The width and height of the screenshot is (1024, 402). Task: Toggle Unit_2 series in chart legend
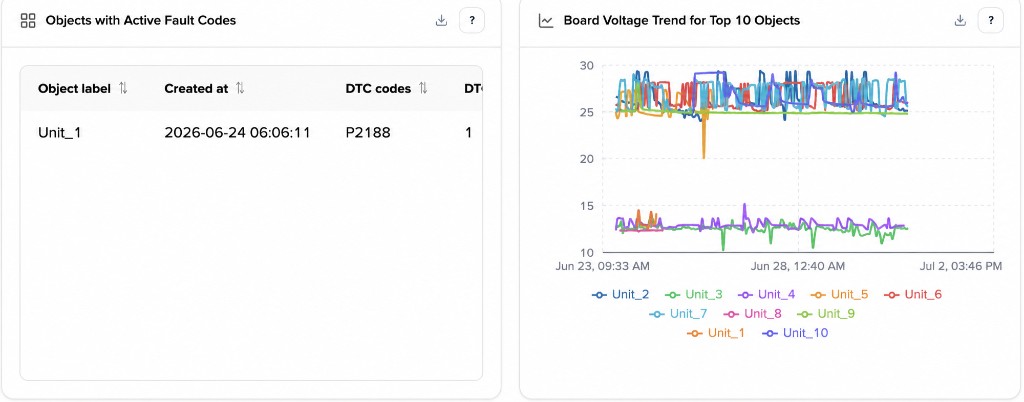pos(620,294)
